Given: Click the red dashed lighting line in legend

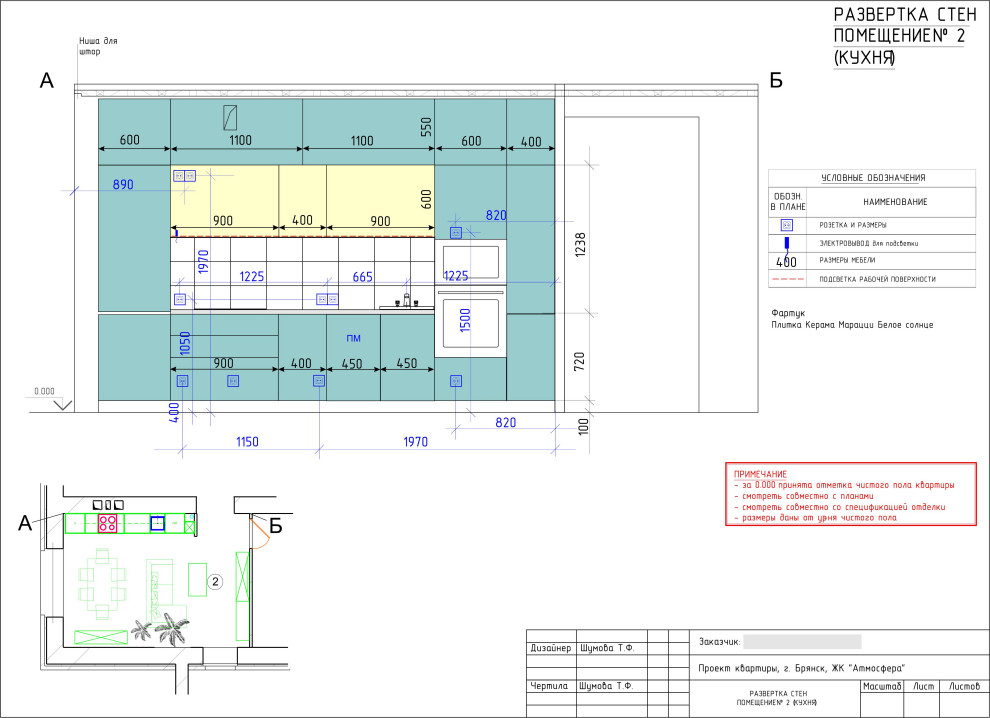Looking at the screenshot, I should (x=787, y=279).
